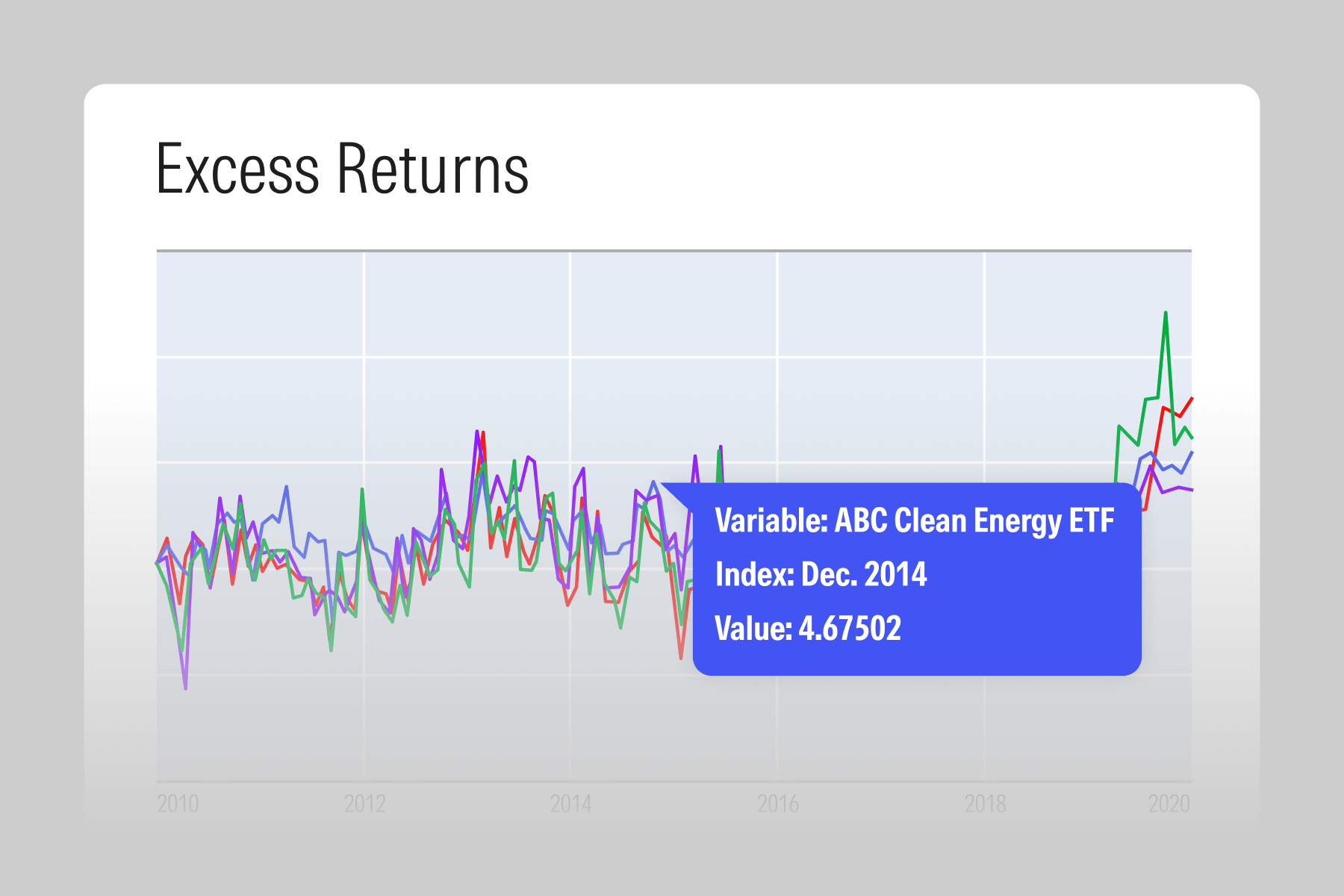Click the Excess Returns chart title
This screenshot has height=896, width=1344.
[342, 169]
